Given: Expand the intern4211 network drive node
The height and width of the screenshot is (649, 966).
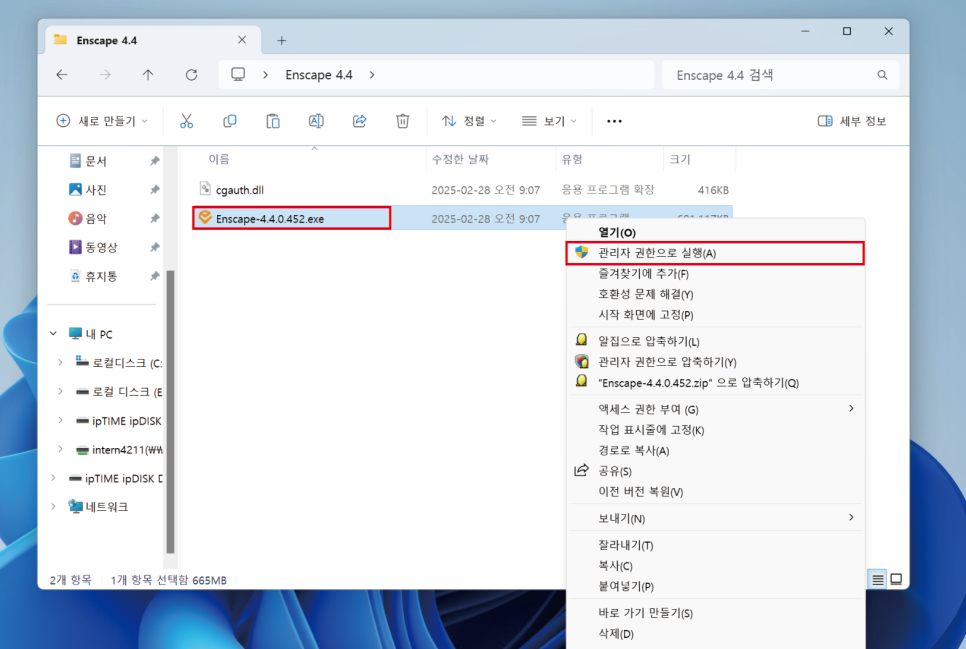Looking at the screenshot, I should coord(60,449).
